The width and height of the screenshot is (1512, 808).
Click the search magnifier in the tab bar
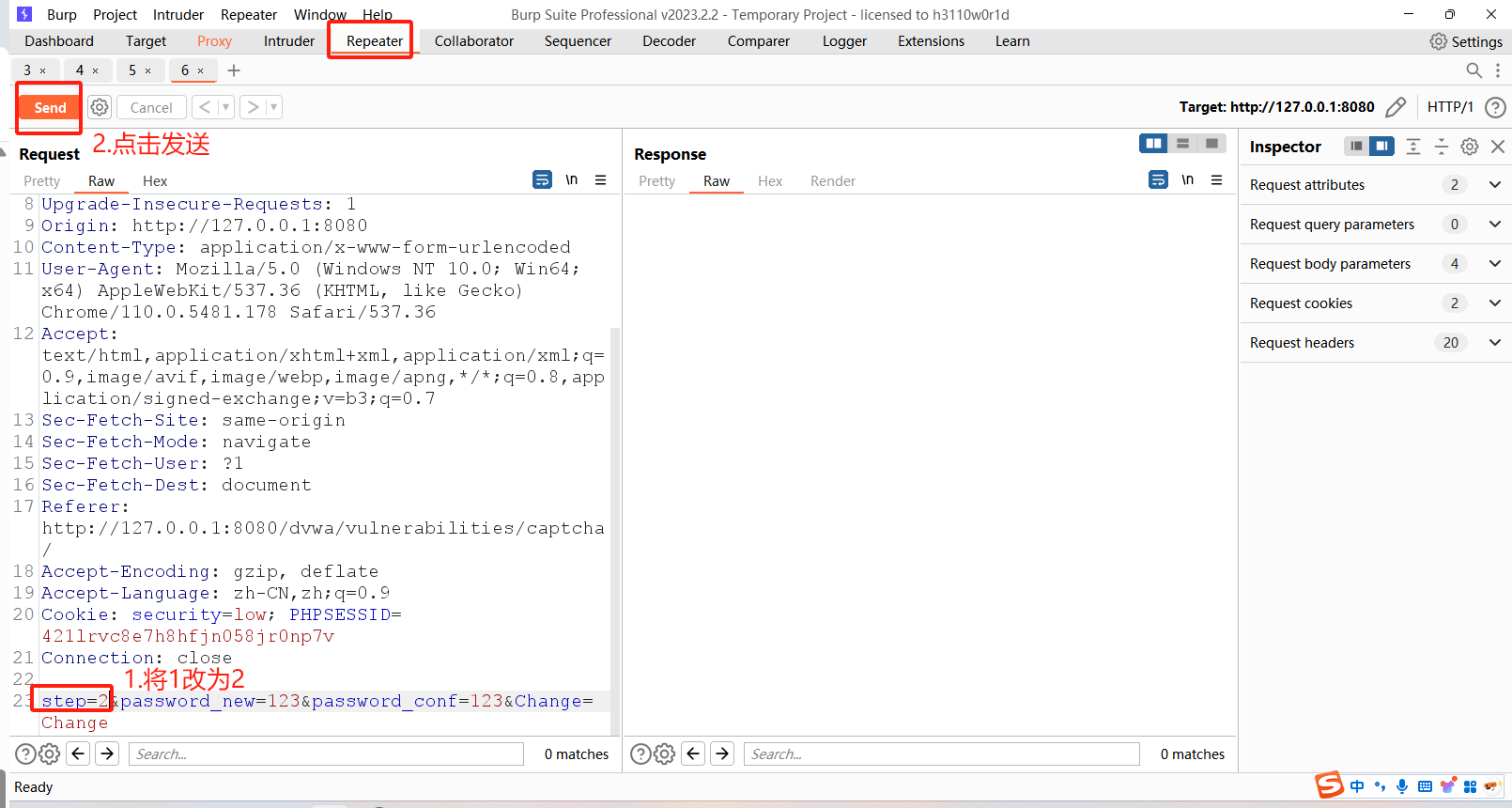point(1474,70)
